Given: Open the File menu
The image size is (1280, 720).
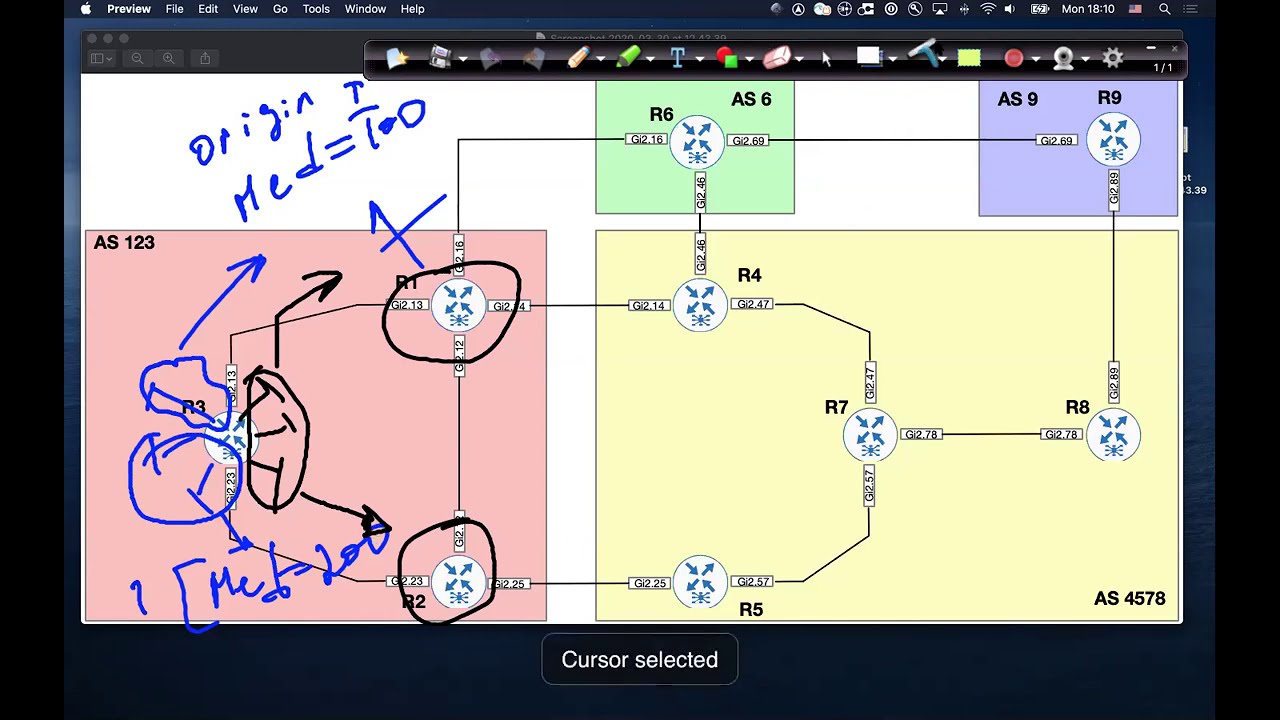Looking at the screenshot, I should [x=174, y=9].
